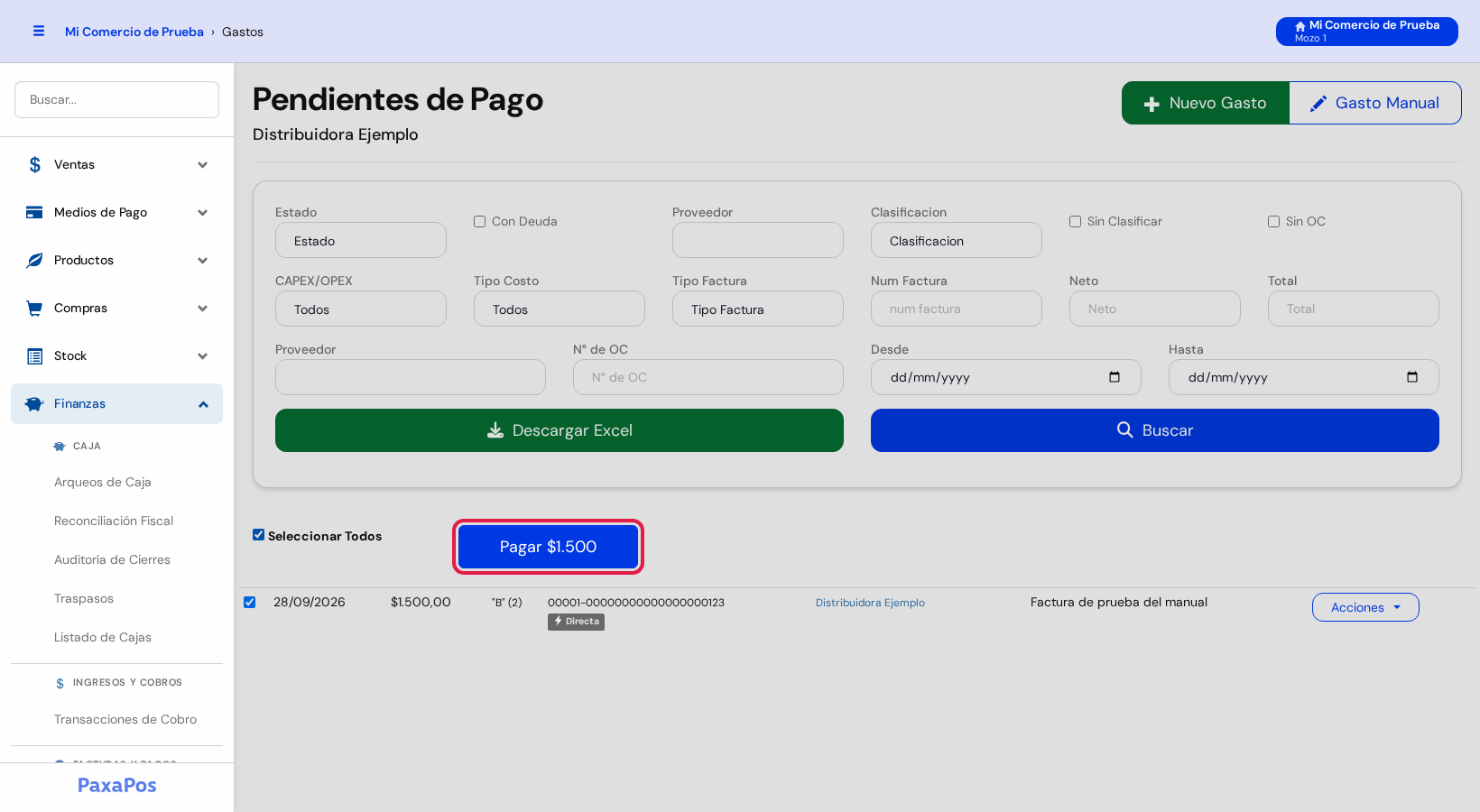This screenshot has width=1480, height=812.
Task: Open the Tipo Factura dropdown
Action: pos(758,309)
